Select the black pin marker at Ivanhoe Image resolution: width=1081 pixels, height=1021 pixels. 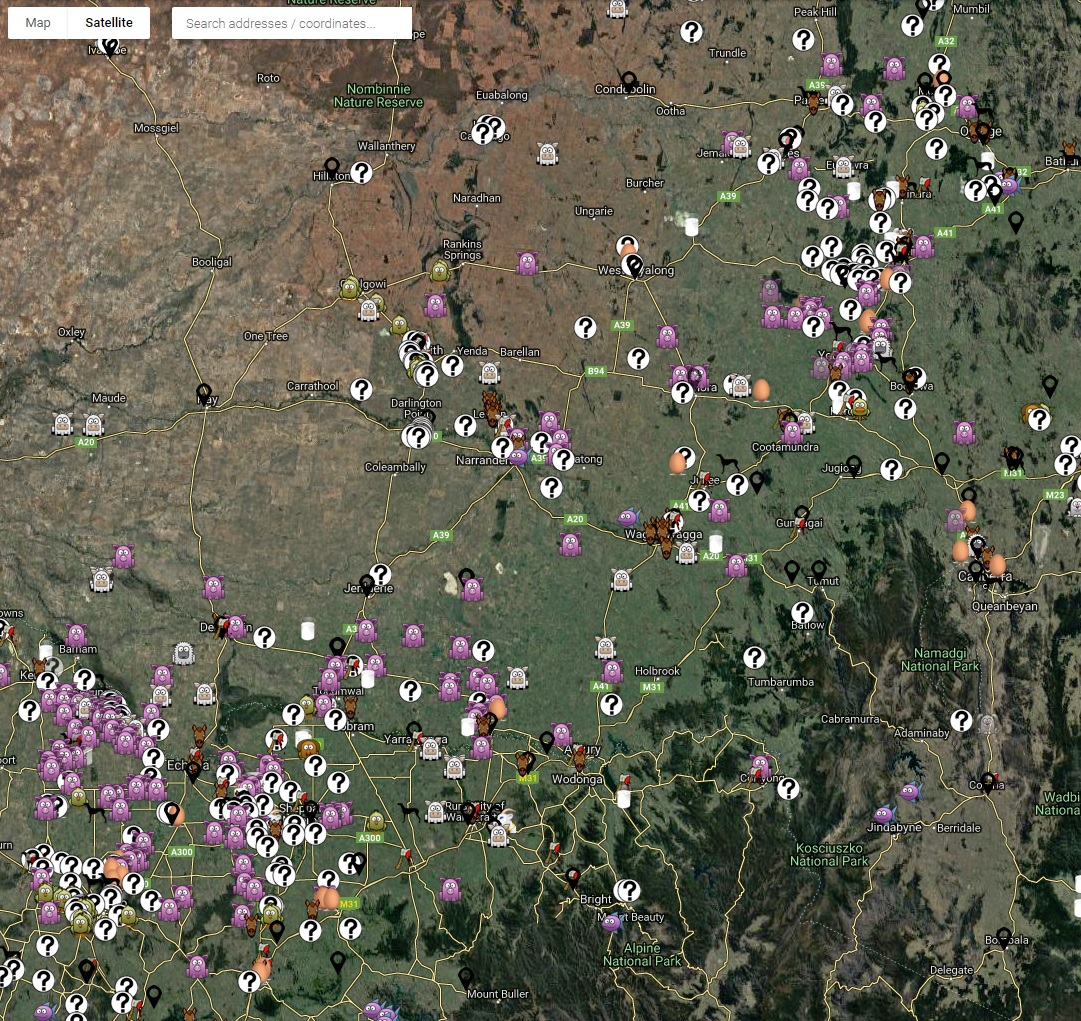[110, 45]
